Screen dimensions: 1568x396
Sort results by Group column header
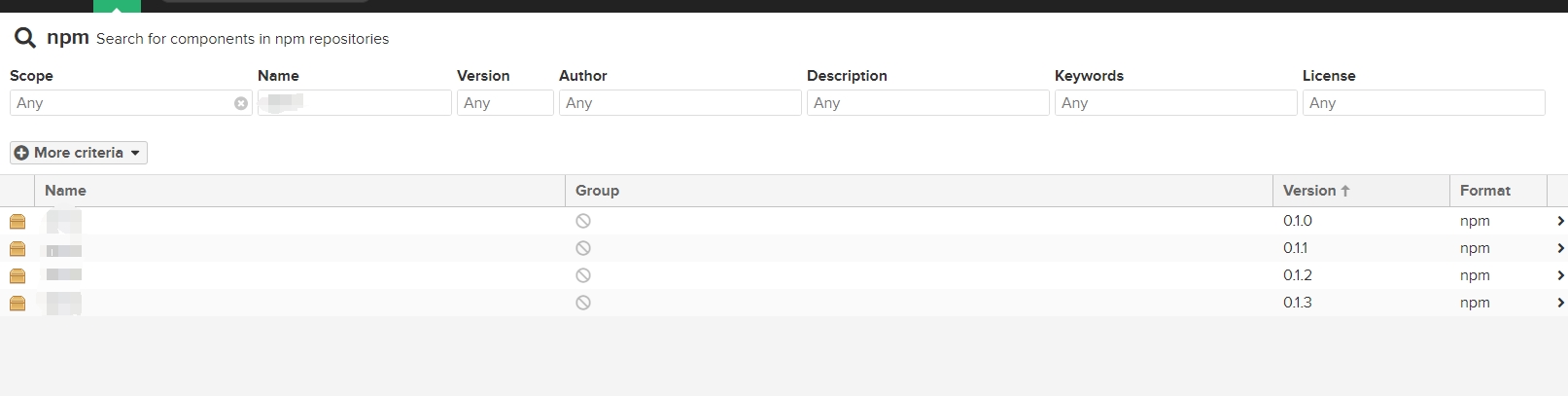pyautogui.click(x=597, y=191)
